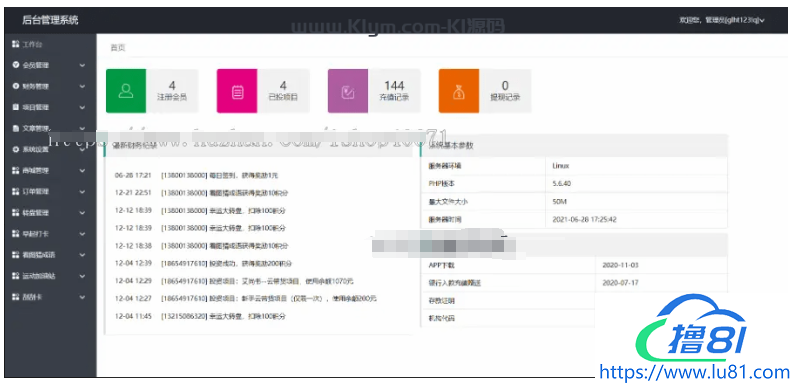Click the 06-28 17:21 每日签到 record

197,175
